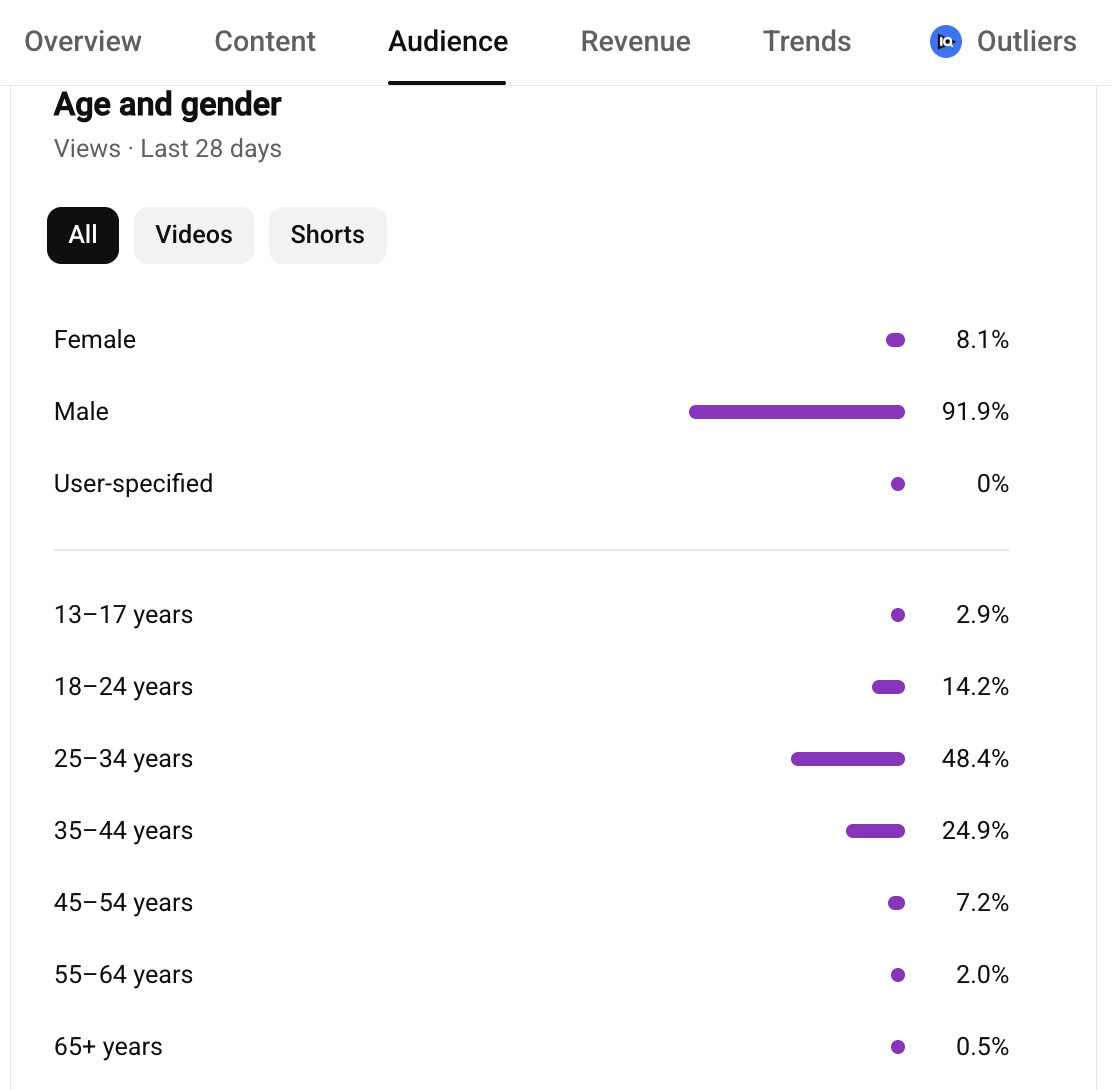Viewport: 1112px width, 1090px height.
Task: Filter by Shorts chip
Action: pos(328,235)
